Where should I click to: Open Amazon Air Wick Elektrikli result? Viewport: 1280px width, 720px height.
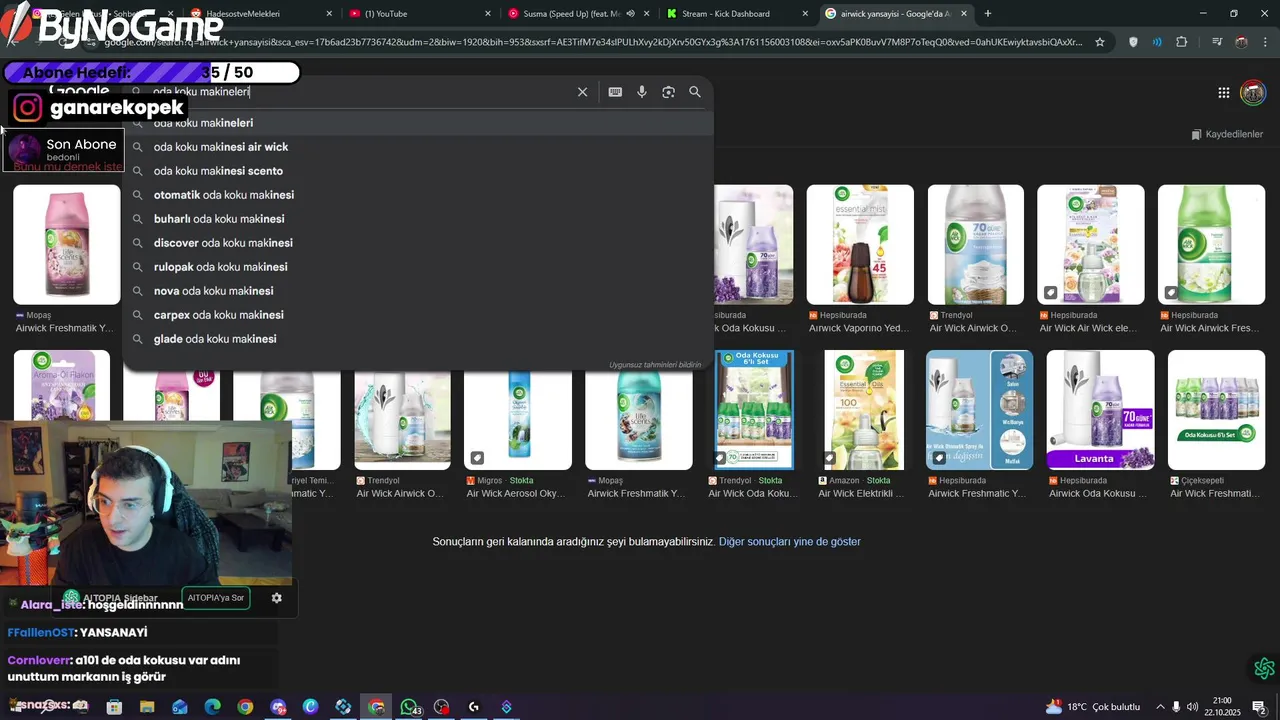(863, 410)
